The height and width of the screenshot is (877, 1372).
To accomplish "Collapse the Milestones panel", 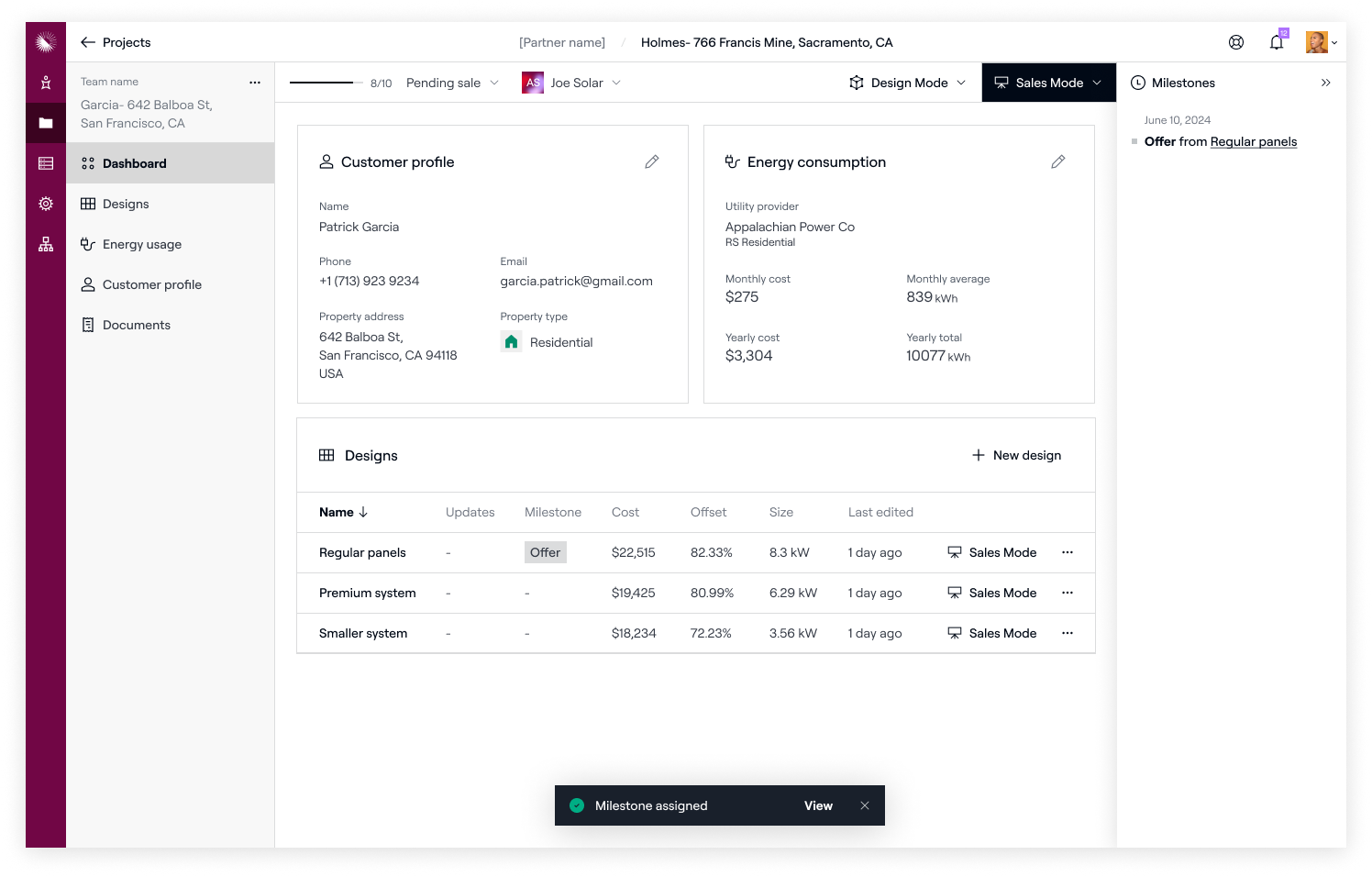I will (1325, 83).
